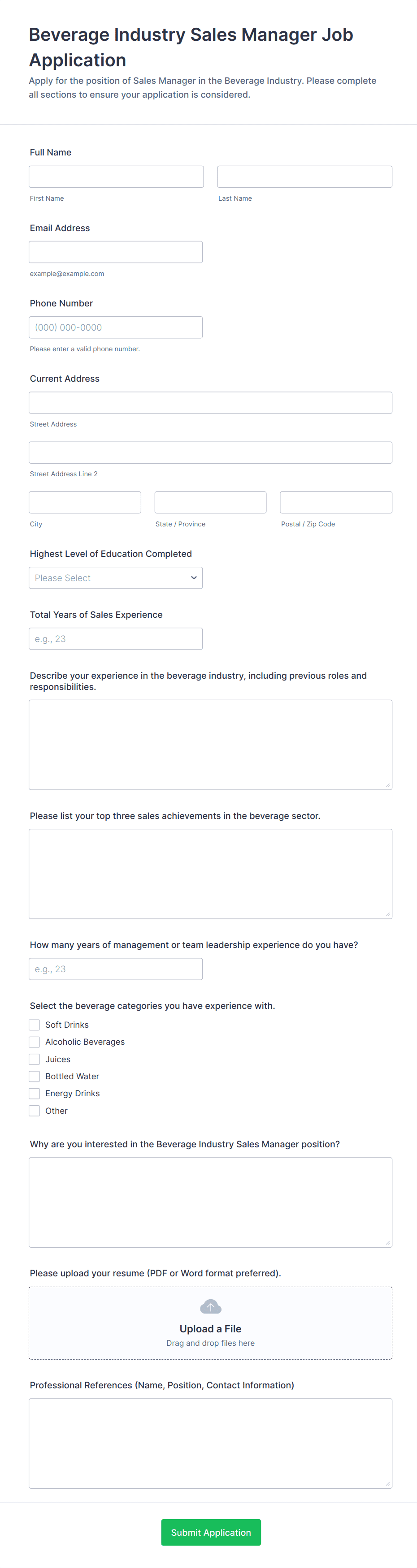This screenshot has width=417, height=1568.
Task: Focus the Last Name input
Action: (304, 177)
